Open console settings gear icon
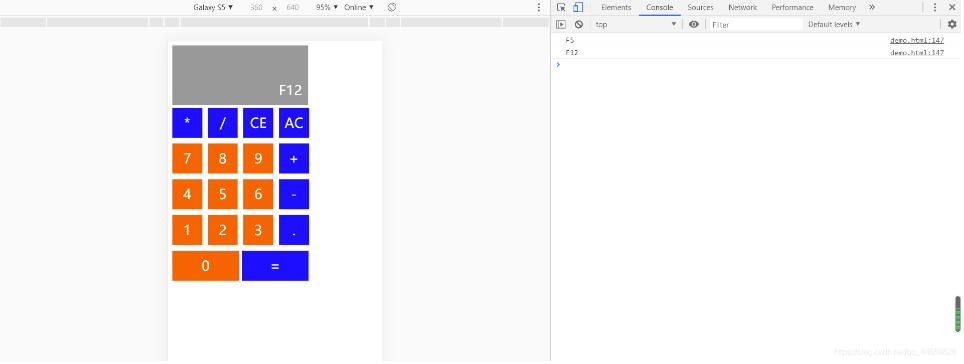964x364 pixels. pos(952,25)
